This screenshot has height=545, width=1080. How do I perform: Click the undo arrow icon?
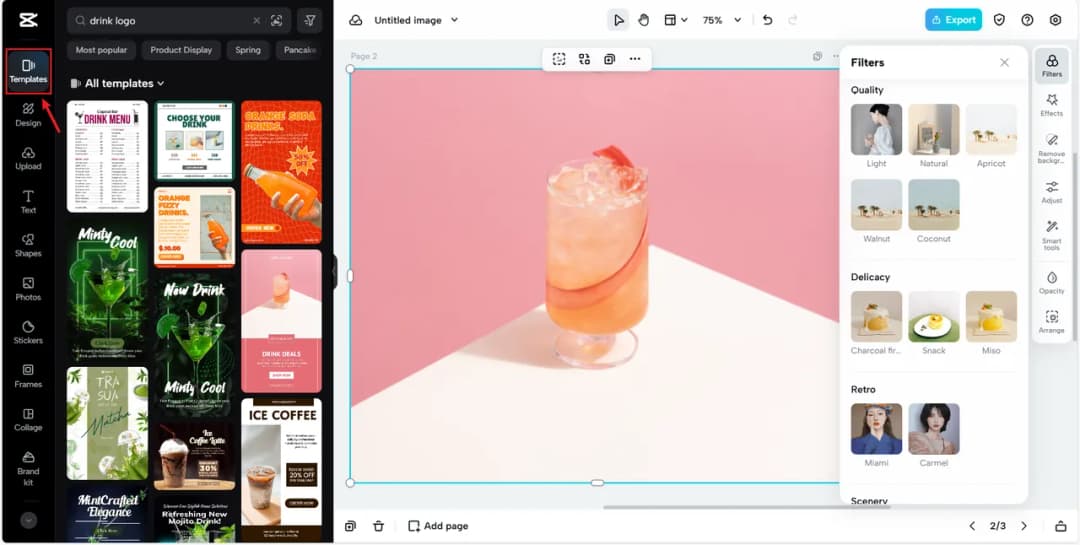[767, 20]
